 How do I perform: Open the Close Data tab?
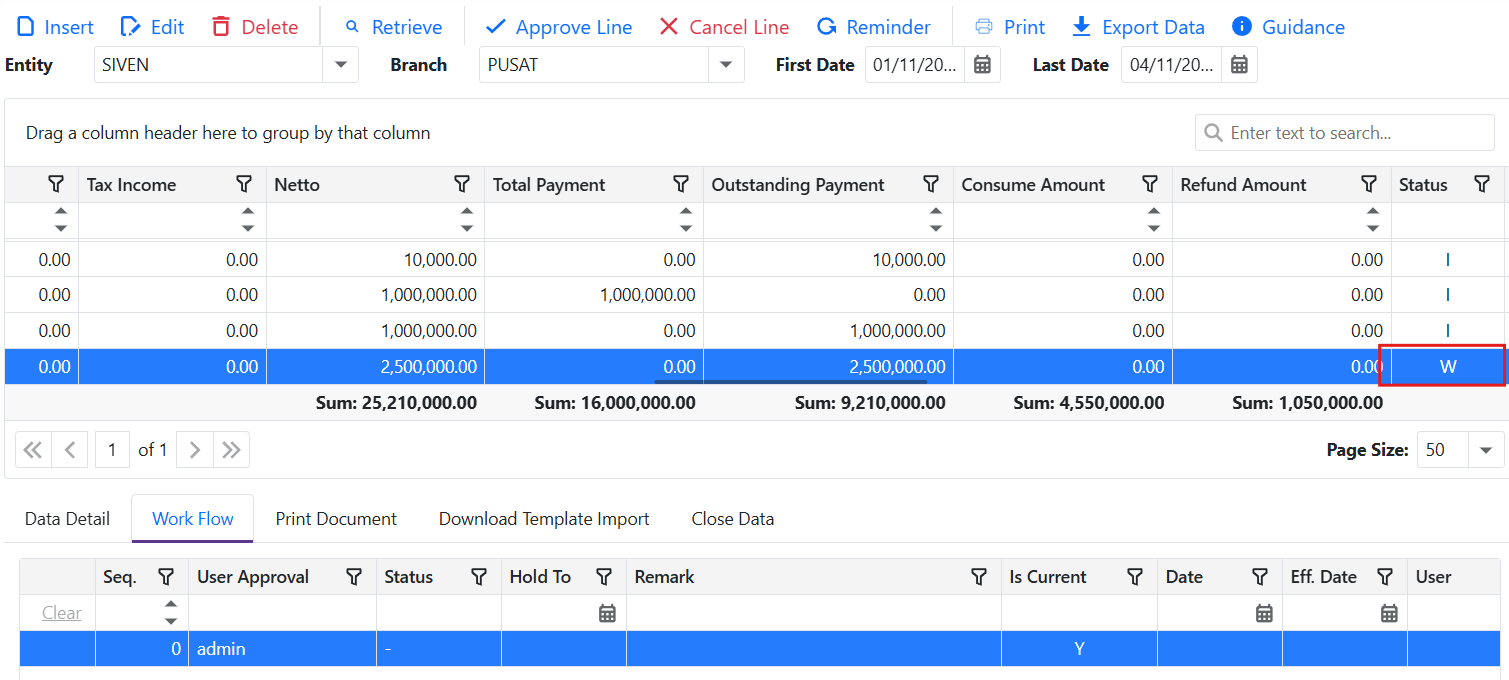click(x=733, y=519)
